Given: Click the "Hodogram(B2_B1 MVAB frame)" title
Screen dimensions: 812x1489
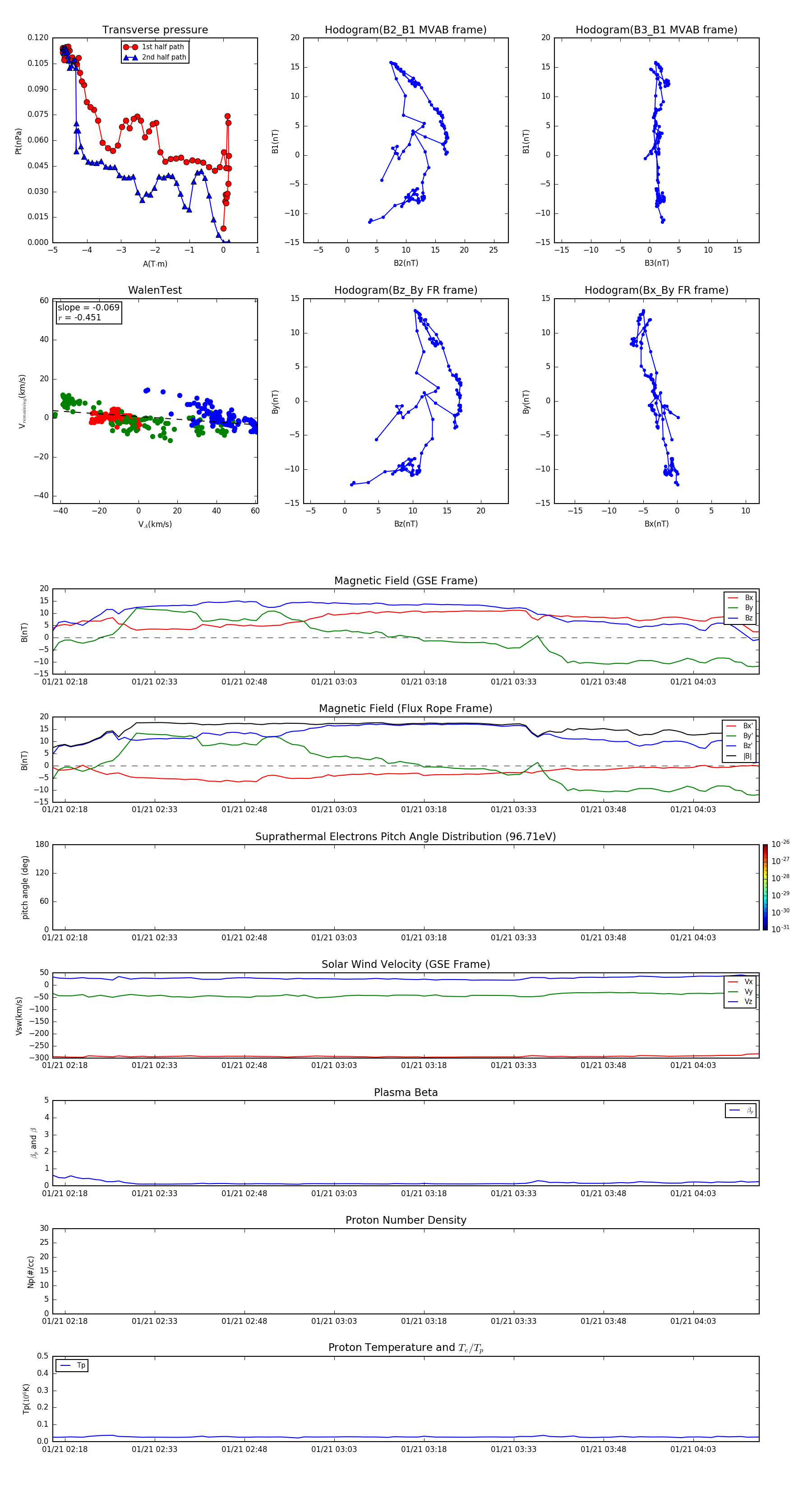Looking at the screenshot, I should 406,30.
